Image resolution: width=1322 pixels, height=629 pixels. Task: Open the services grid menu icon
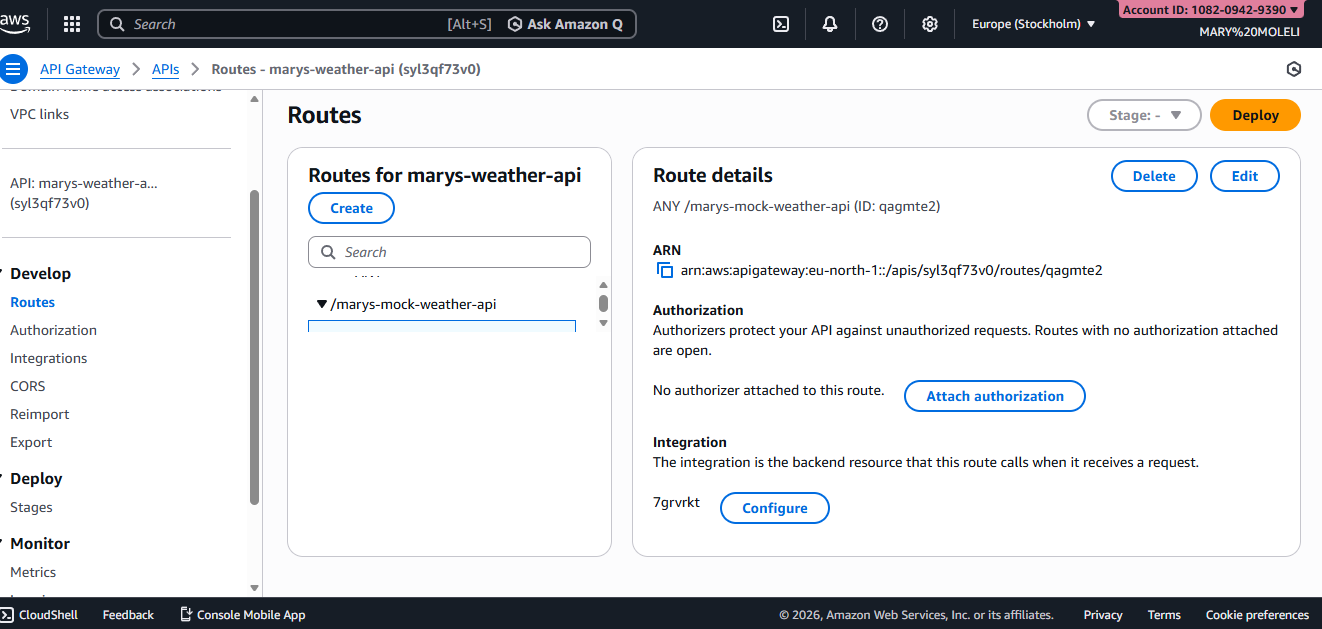tap(72, 24)
